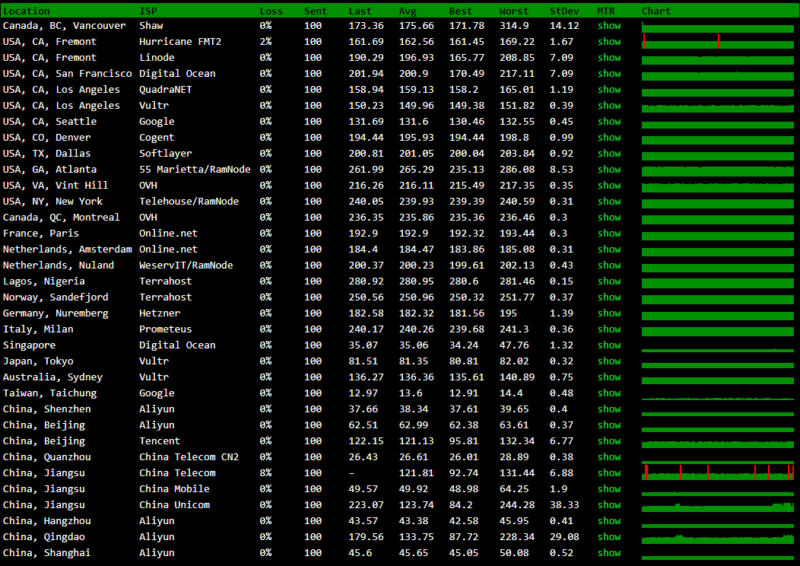
Task: Click show for the Fremont Linode row
Action: pos(609,58)
